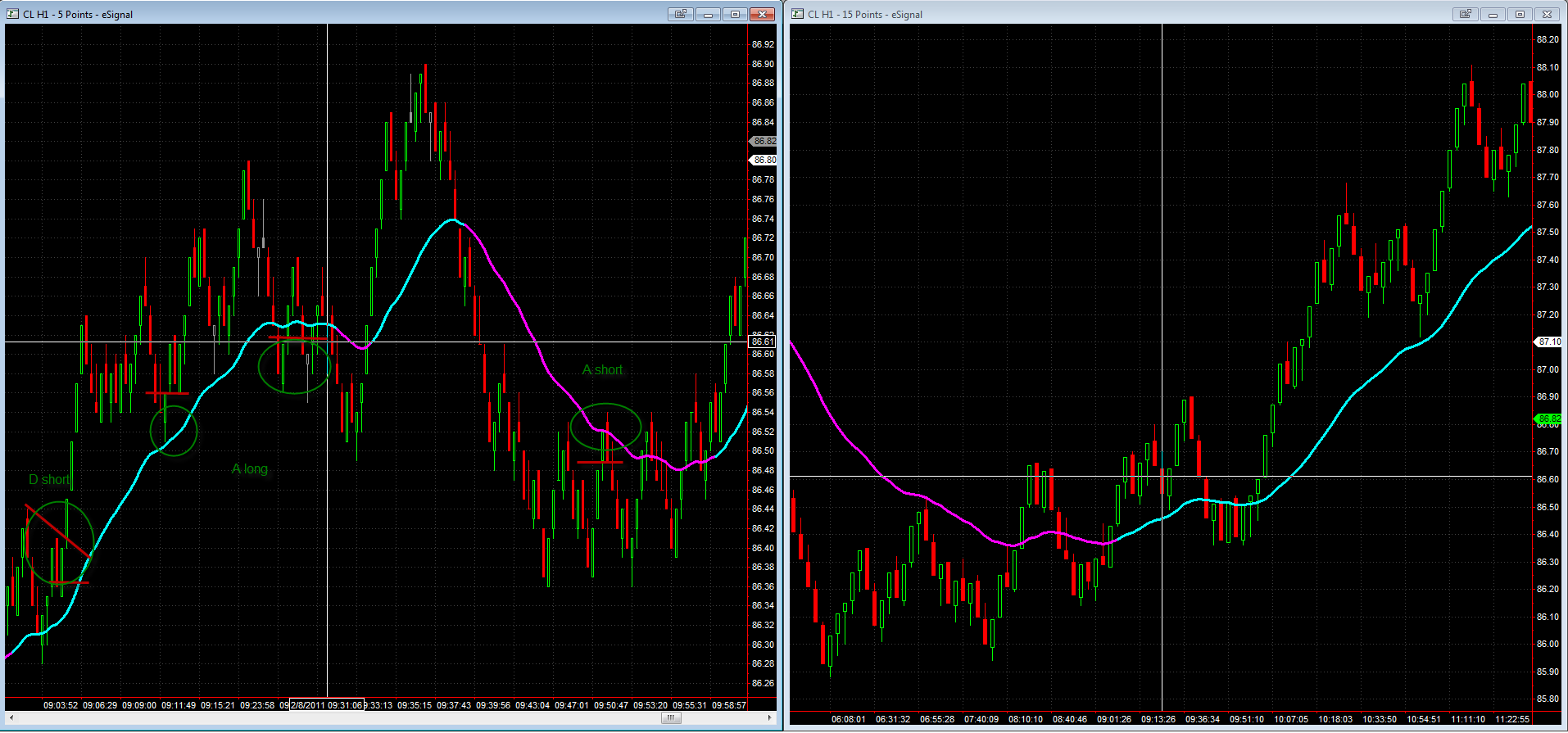
Task: Click the 86.20 price label on the 15 Points axis
Action: (x=1548, y=589)
